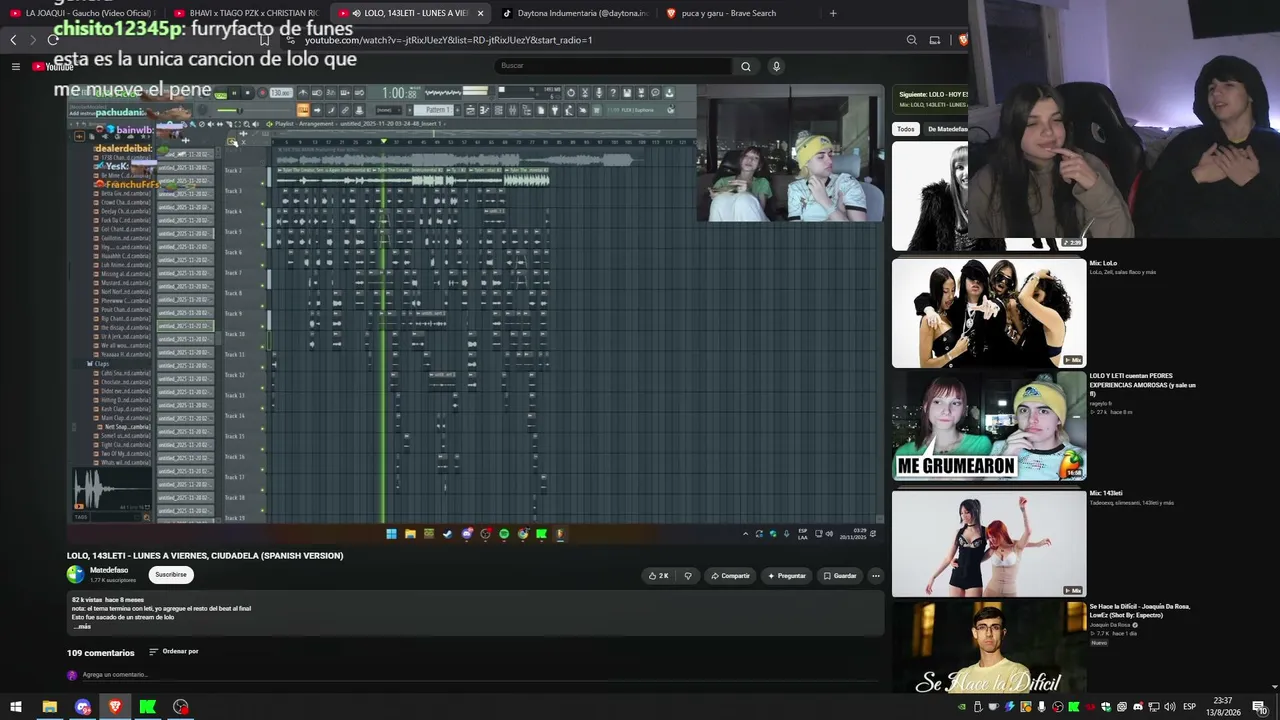Like the video with thumbs up

658,576
